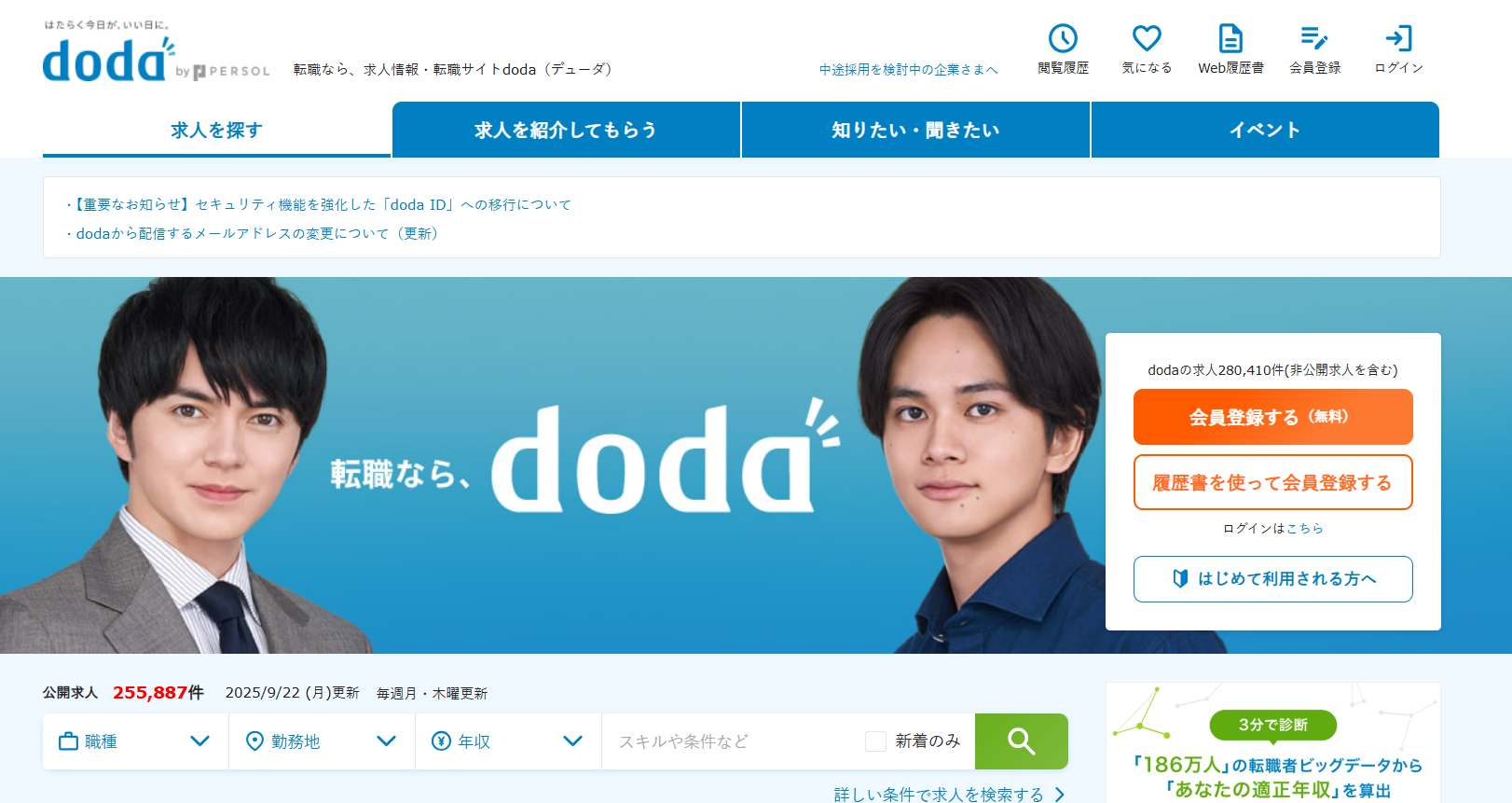
Task: Click the orange 会員登録する（無料） button
Action: [1273, 417]
